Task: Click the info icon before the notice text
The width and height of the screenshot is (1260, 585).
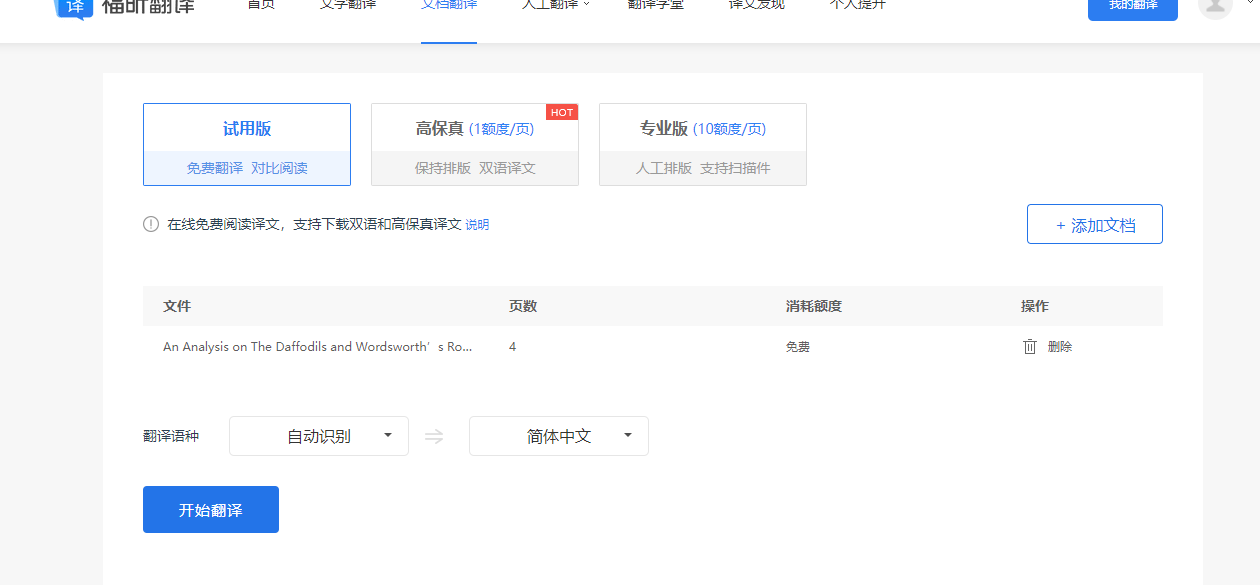Action: pyautogui.click(x=150, y=224)
